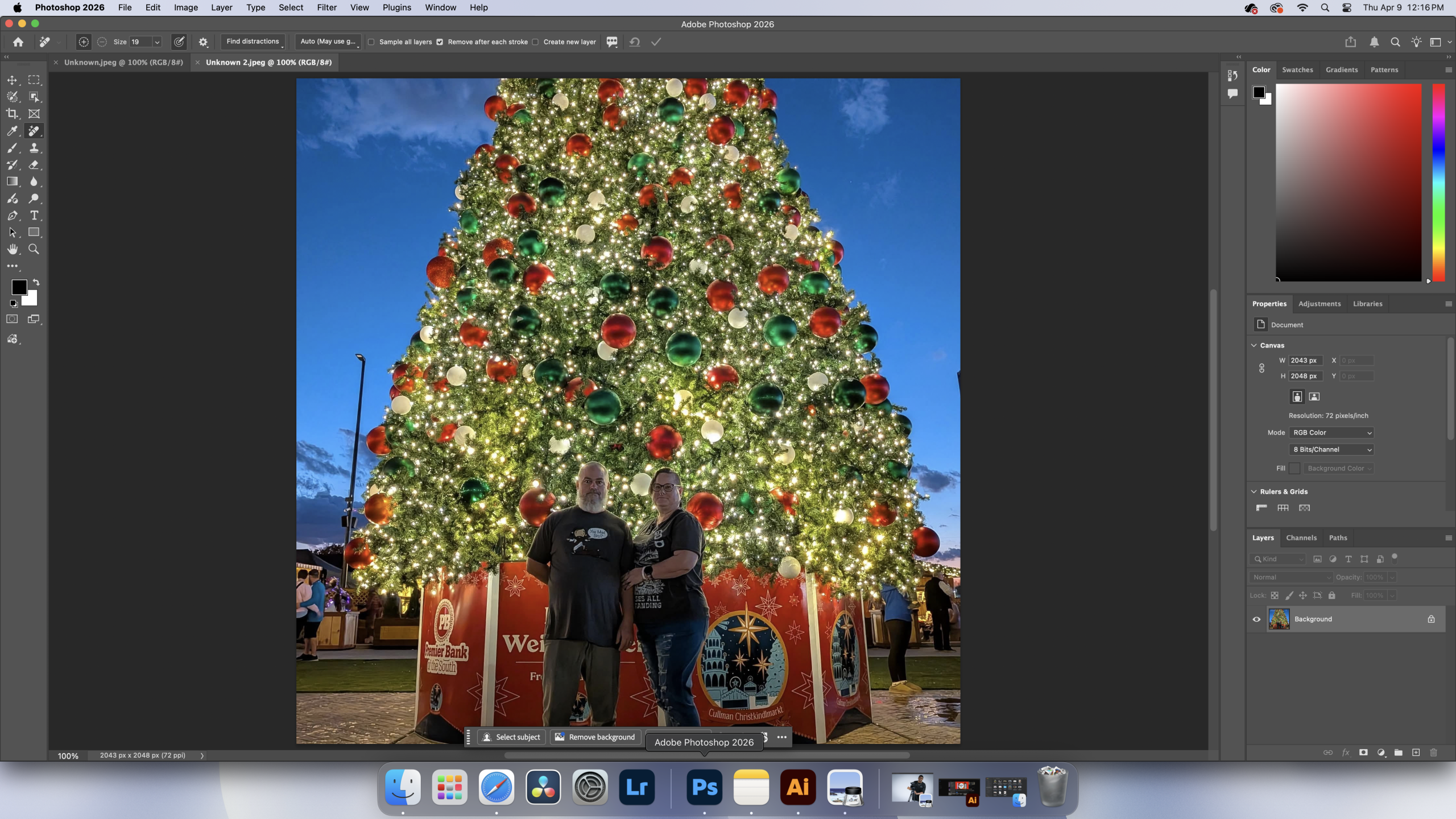The image size is (1456, 819).
Task: Select the Eraser tool
Action: 34,165
